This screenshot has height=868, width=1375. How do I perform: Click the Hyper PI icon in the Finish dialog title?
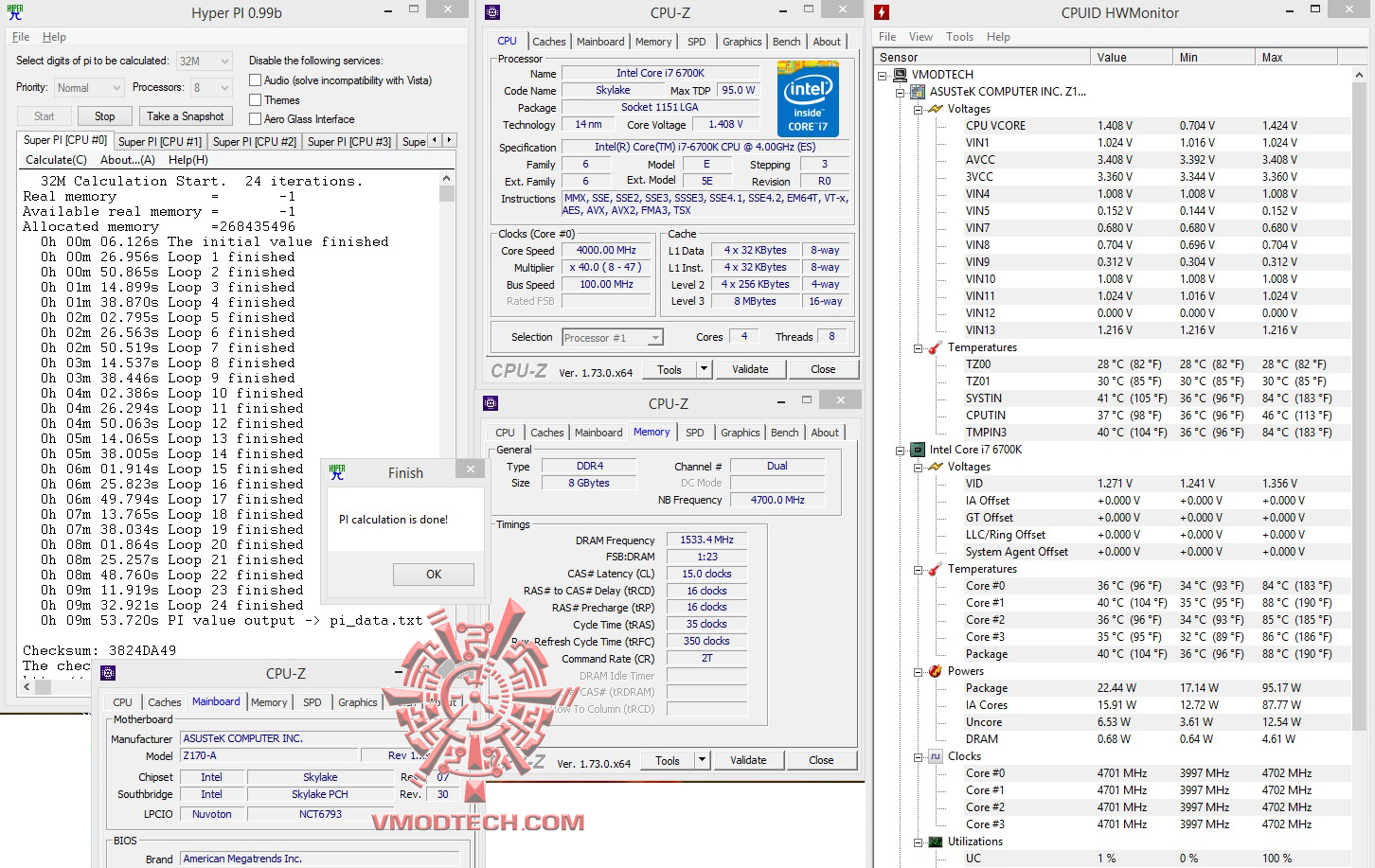(x=337, y=472)
